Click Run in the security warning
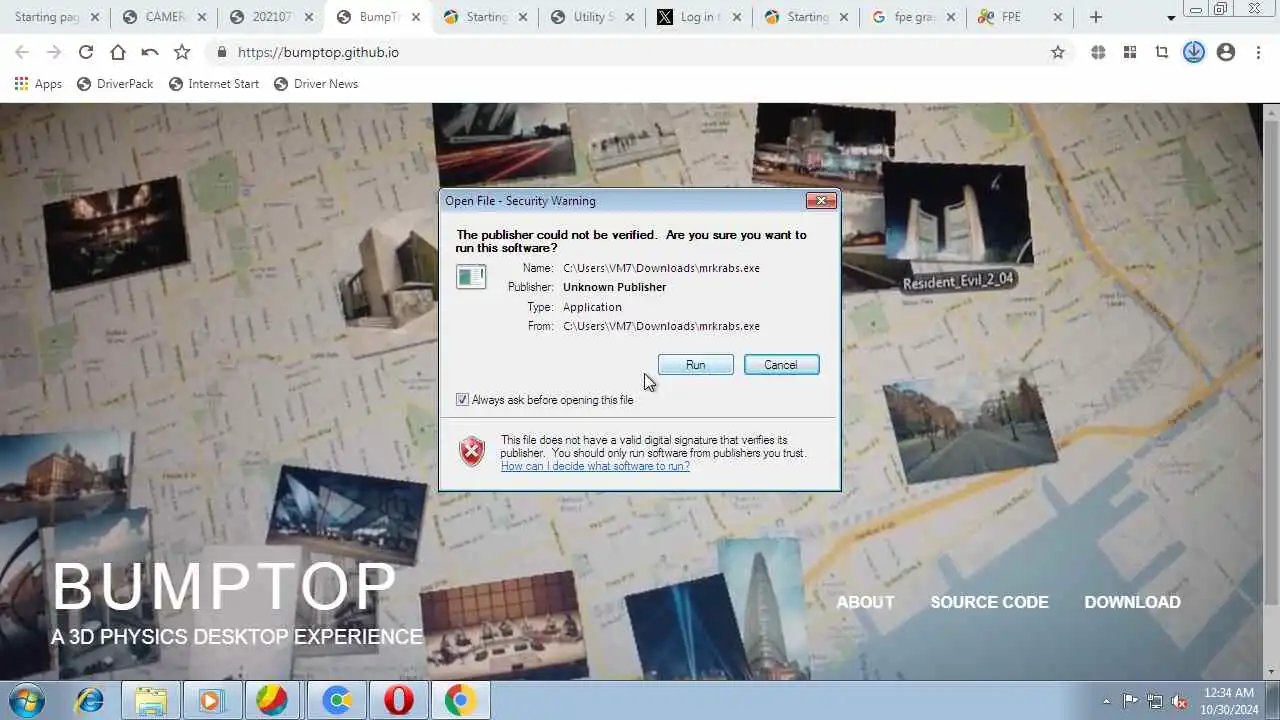This screenshot has width=1280, height=720. (696, 365)
